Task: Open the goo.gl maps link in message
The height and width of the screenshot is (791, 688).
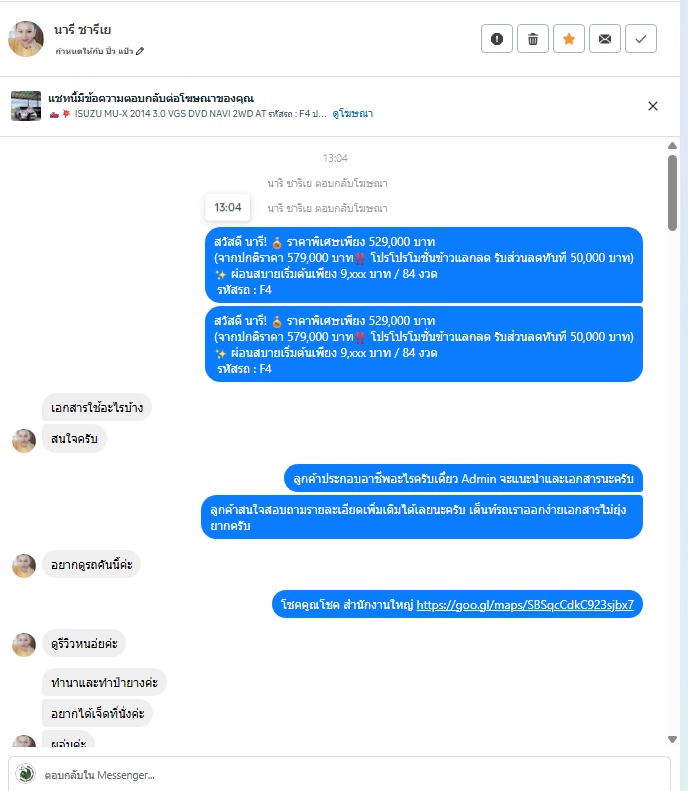Action: [525, 604]
